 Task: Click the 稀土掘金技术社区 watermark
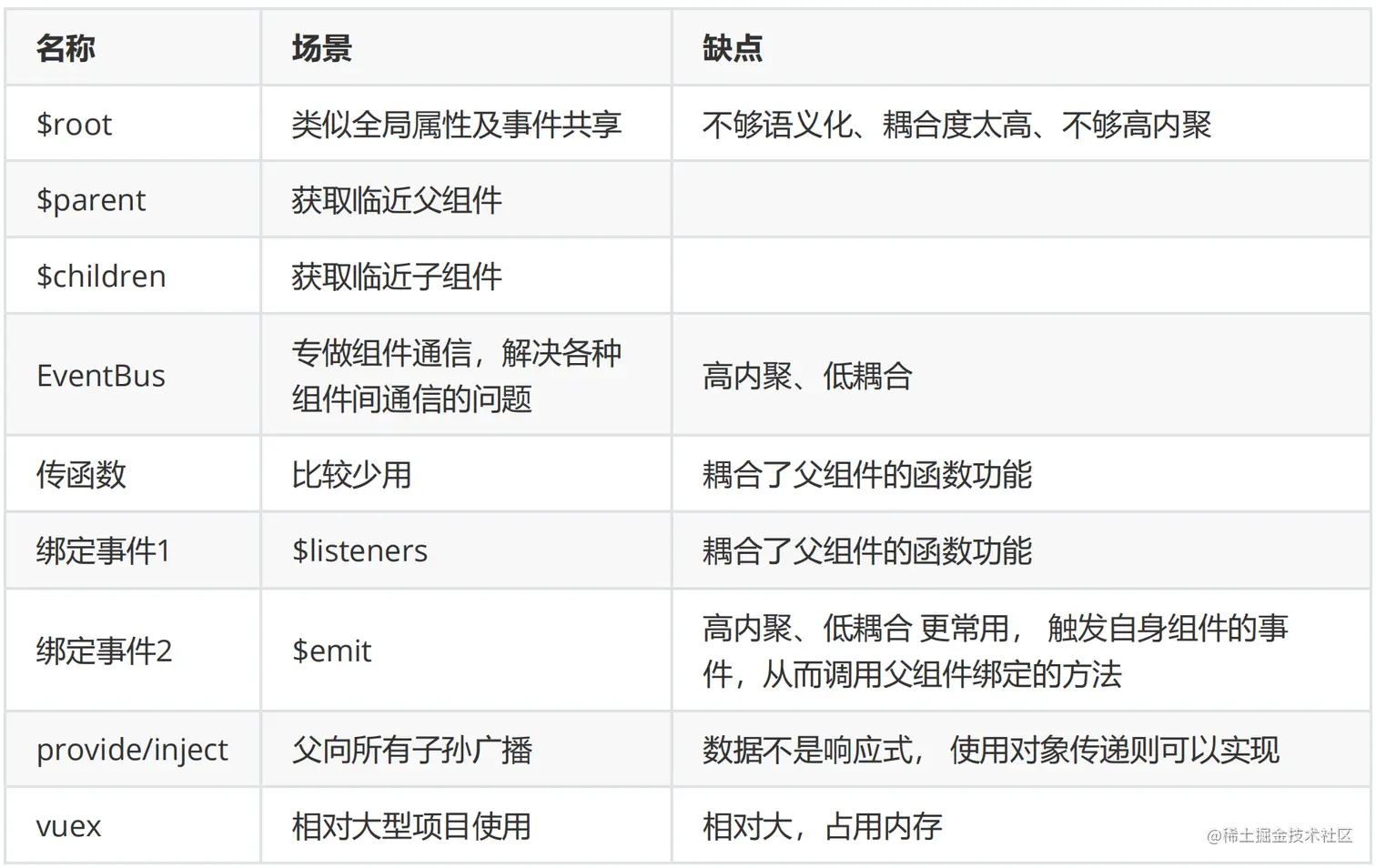1279,835
